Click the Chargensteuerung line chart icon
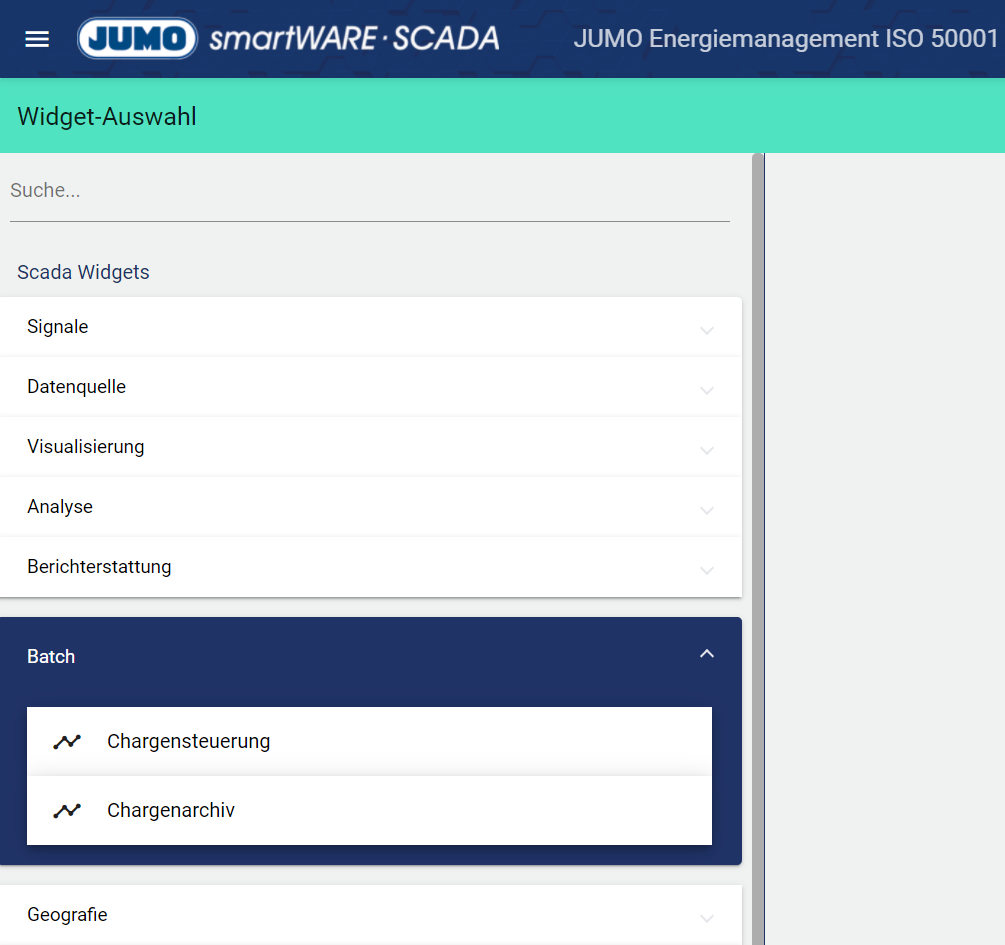 (67, 742)
